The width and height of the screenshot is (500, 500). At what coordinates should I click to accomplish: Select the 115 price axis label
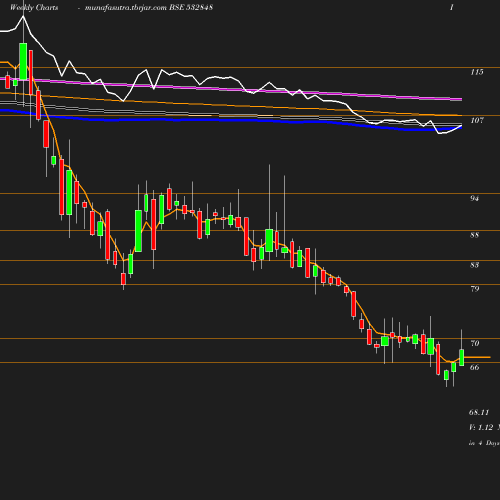click(477, 72)
